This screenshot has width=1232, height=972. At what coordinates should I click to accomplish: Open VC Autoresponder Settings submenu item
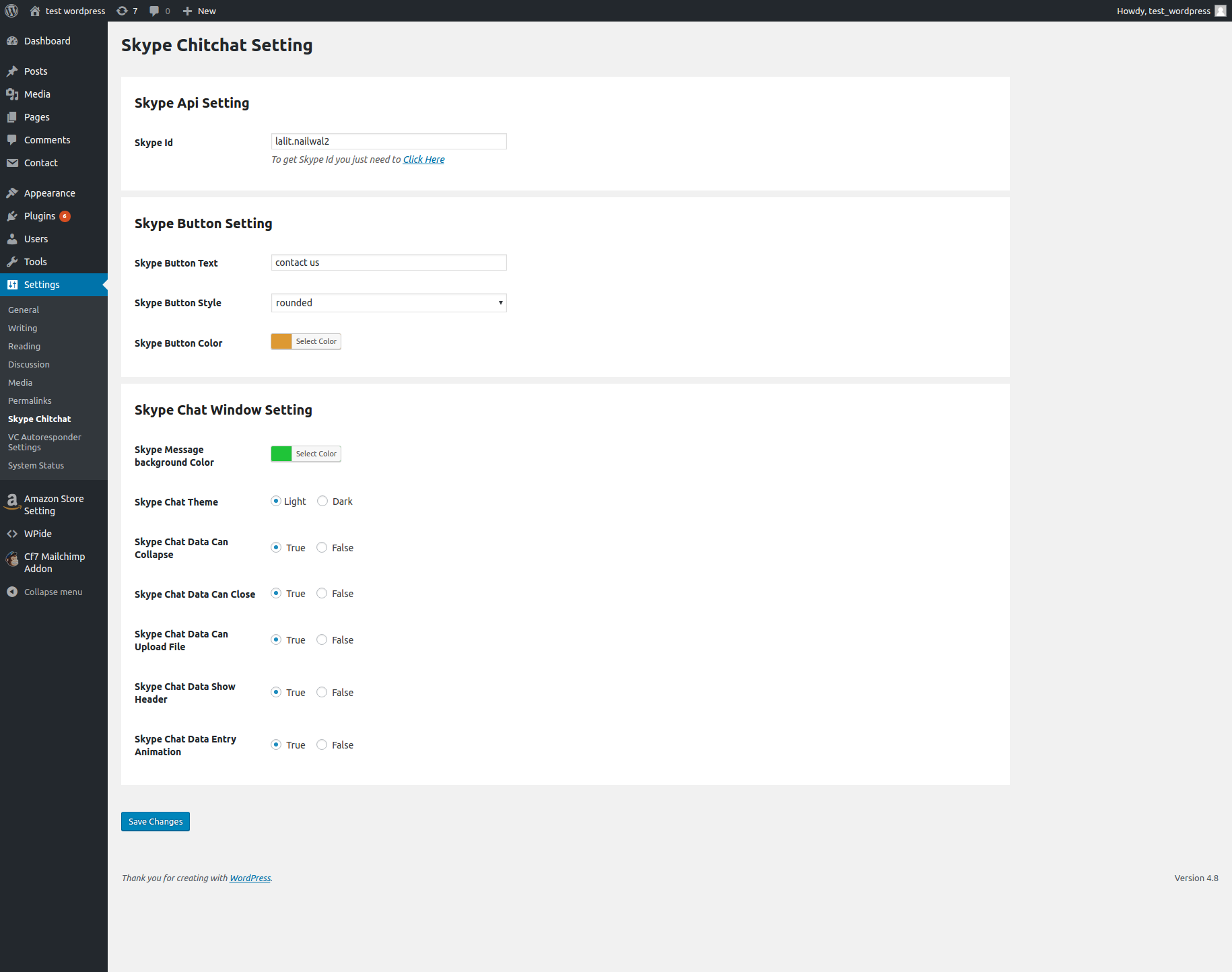point(44,442)
